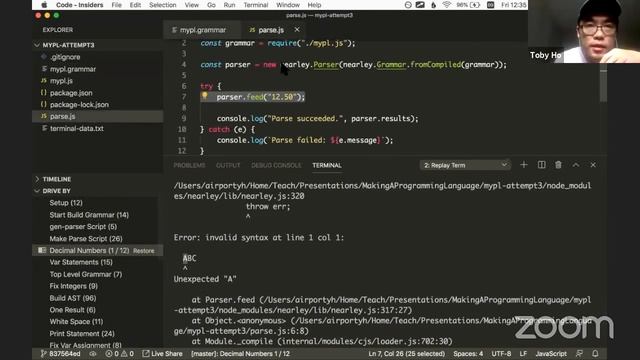Click the [master]: Decimal Numbers status item
640x360 pixels.
(x=240, y=353)
